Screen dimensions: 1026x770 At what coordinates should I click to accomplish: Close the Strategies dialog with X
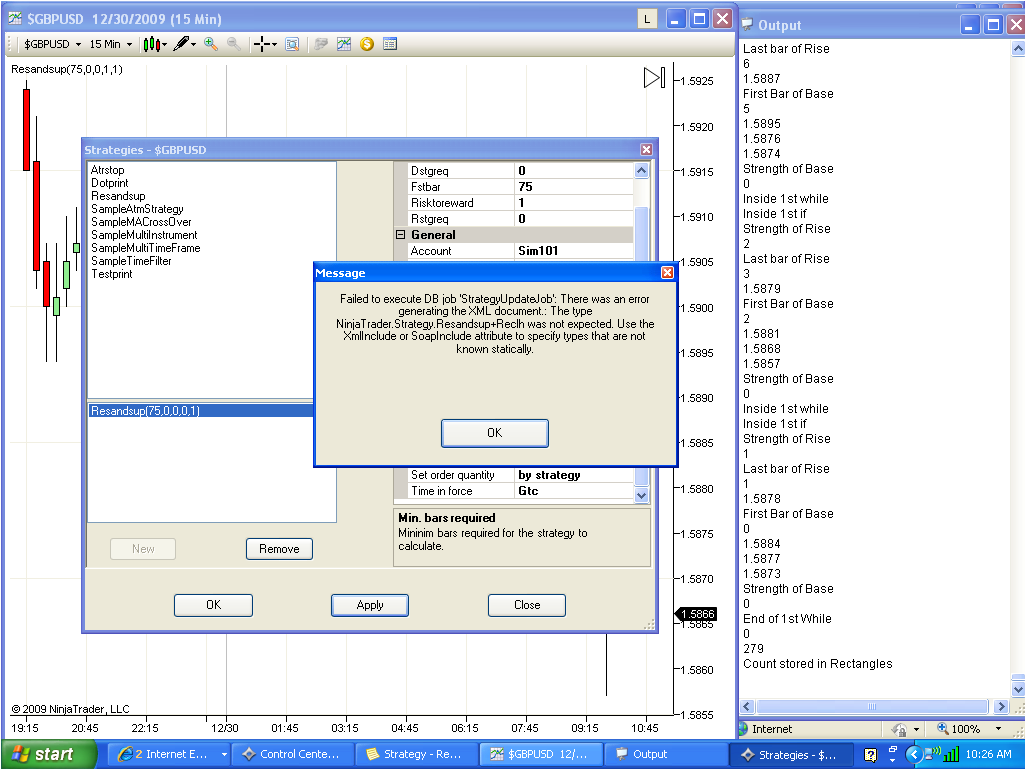click(646, 150)
